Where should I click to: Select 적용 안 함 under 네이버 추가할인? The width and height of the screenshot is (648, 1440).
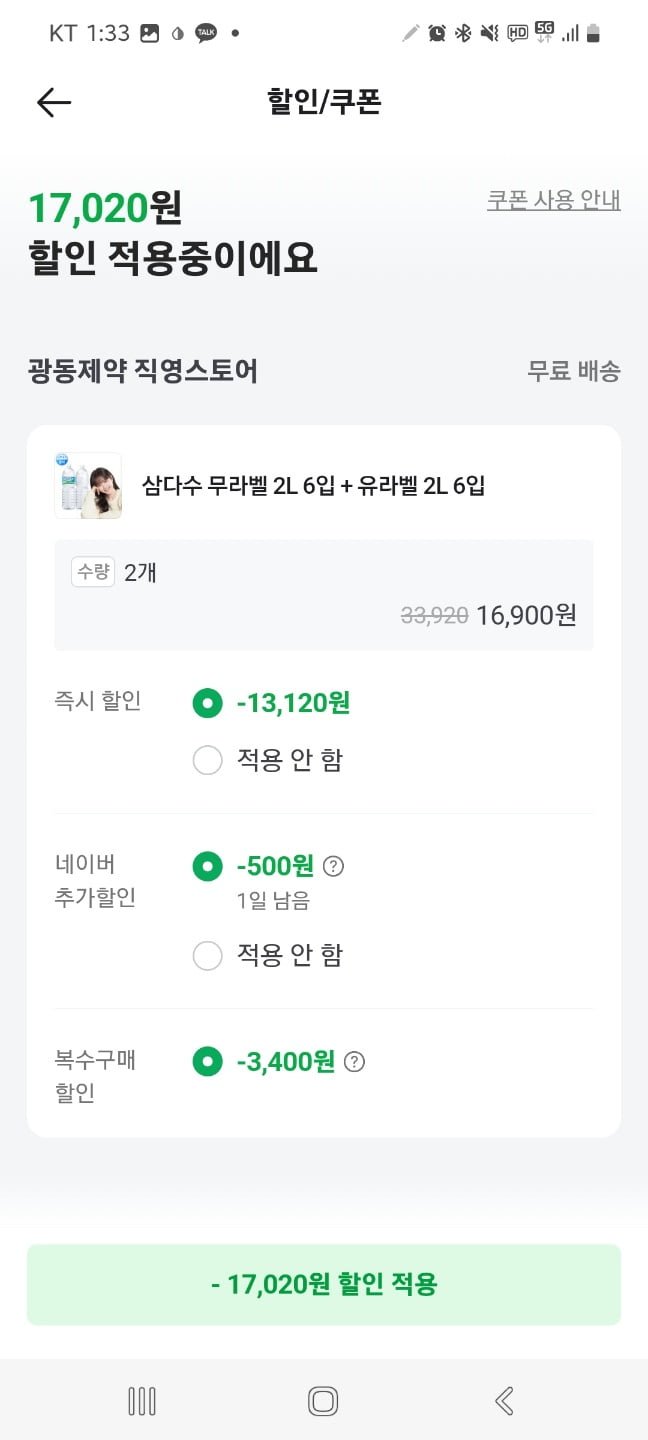(x=207, y=956)
